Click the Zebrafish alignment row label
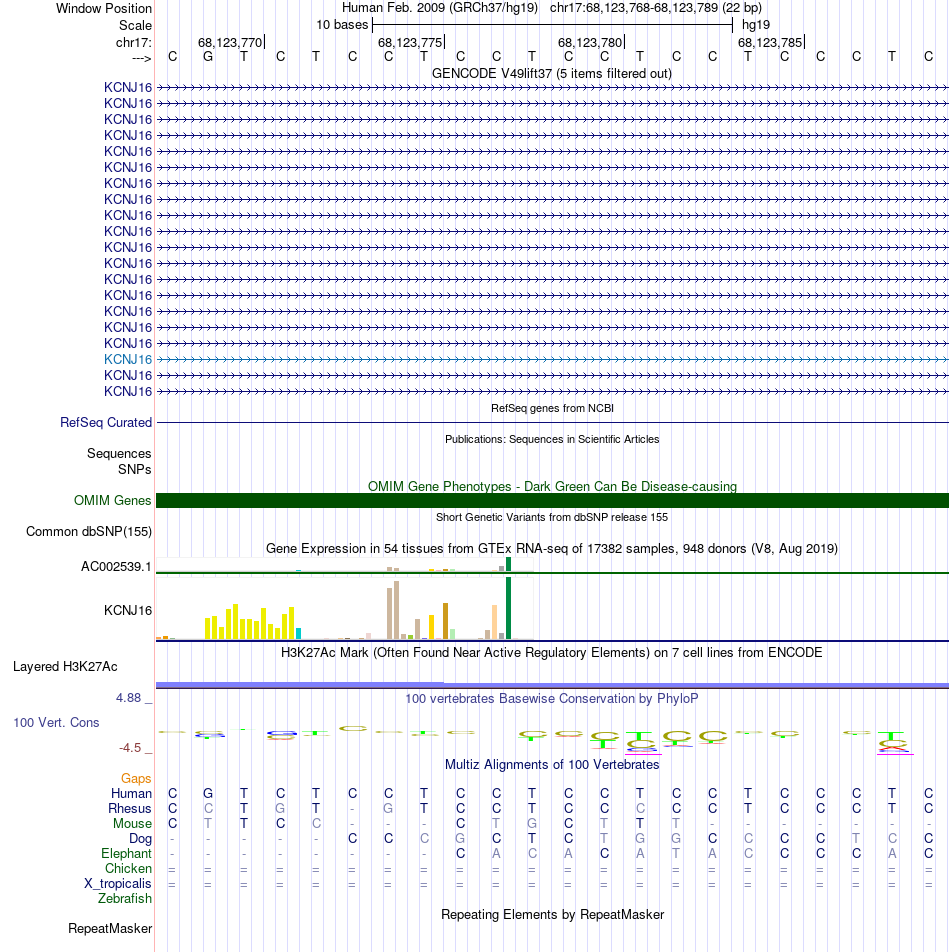This screenshot has width=950, height=952. pos(125,899)
